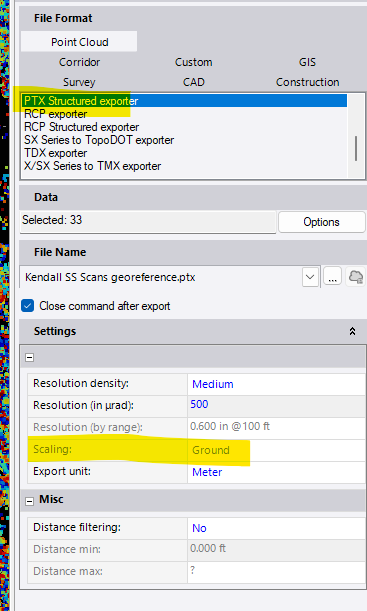367x611 pixels.
Task: Select RCP Structured exporter entry
Action: [184, 127]
